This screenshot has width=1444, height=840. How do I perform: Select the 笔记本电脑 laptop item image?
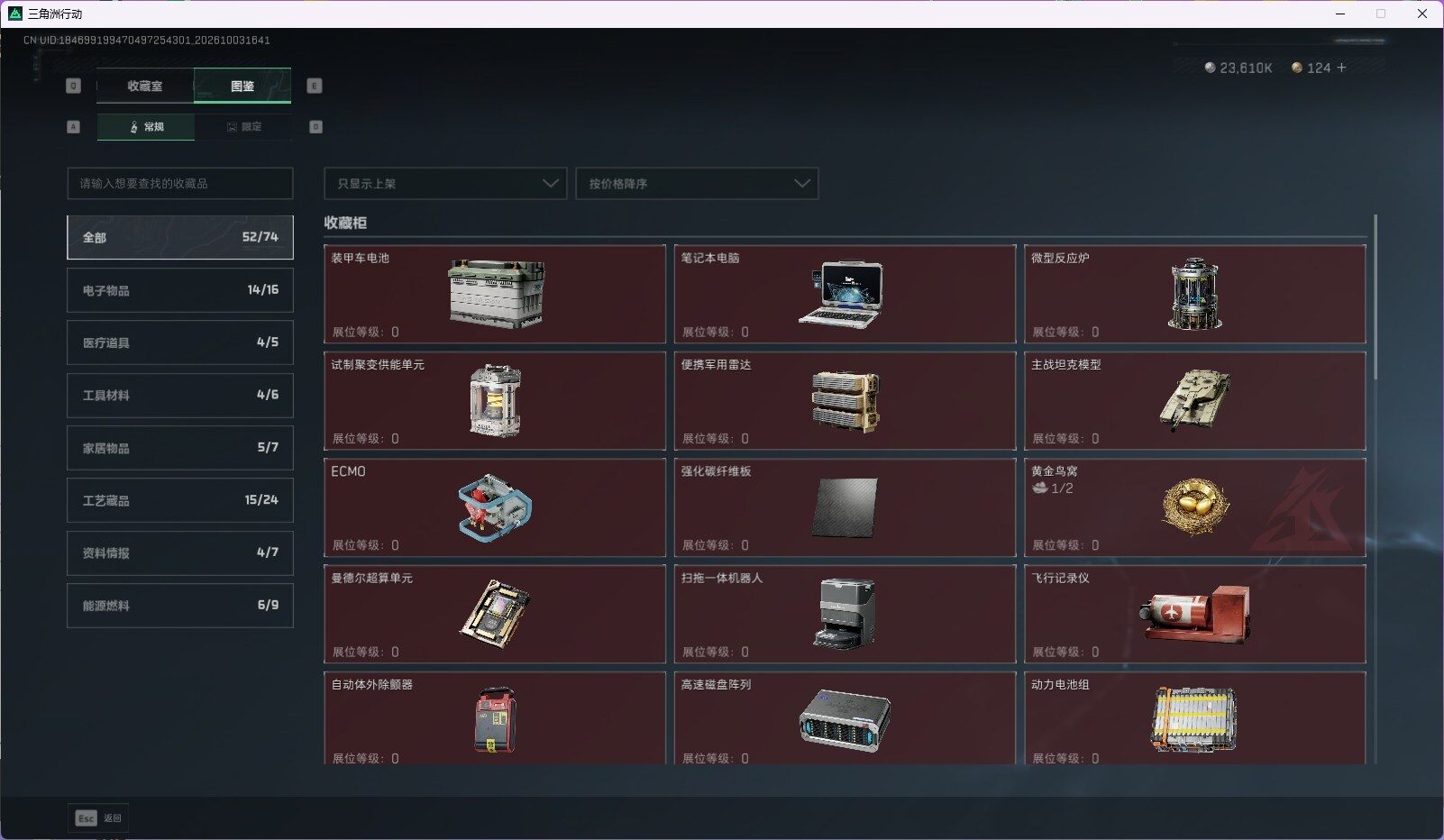click(x=841, y=293)
